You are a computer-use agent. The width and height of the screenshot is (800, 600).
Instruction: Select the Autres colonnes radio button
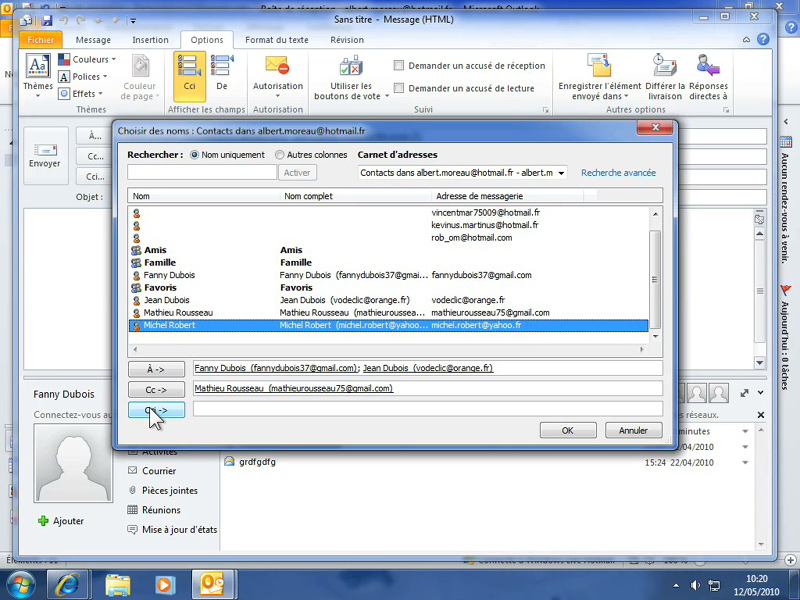point(280,155)
